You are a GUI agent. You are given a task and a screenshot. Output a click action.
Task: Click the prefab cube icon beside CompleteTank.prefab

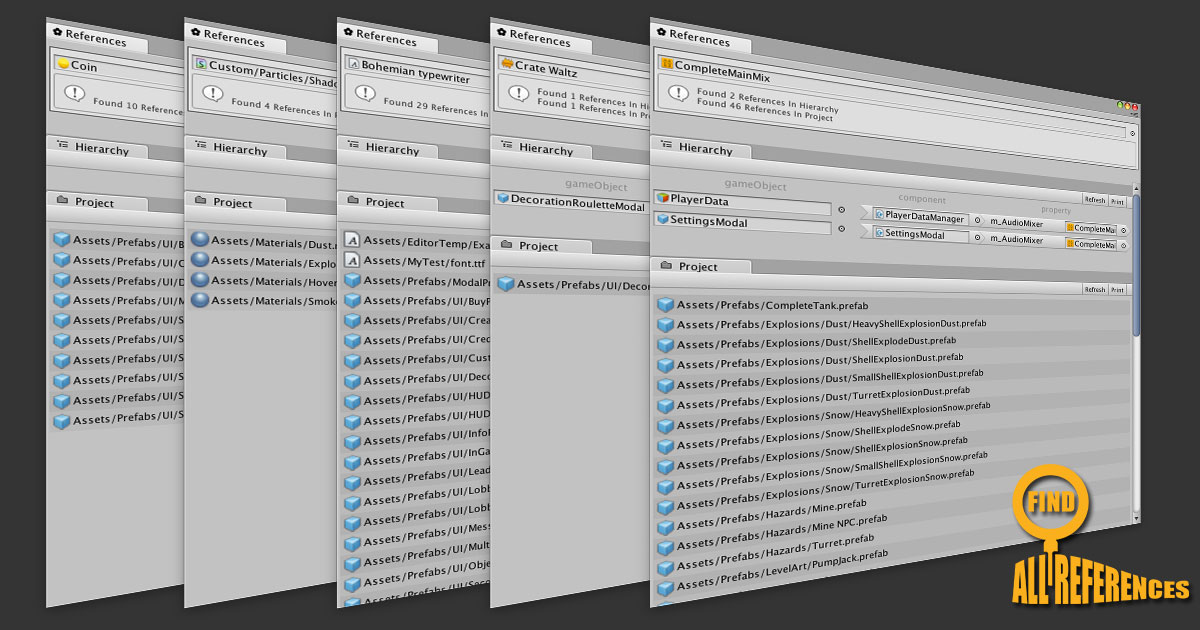(665, 302)
